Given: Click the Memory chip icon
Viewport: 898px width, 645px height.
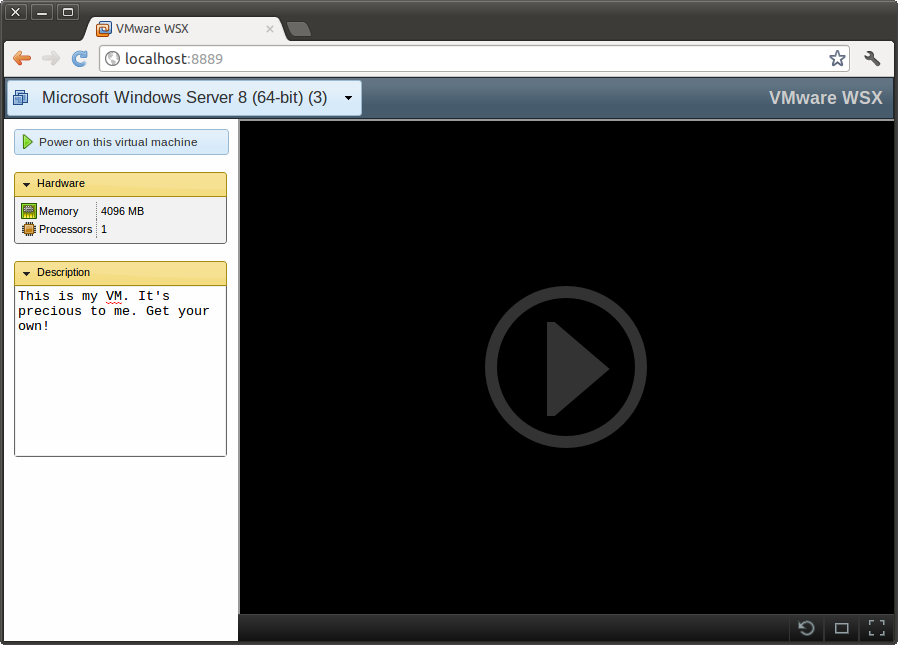Looking at the screenshot, I should (x=29, y=211).
